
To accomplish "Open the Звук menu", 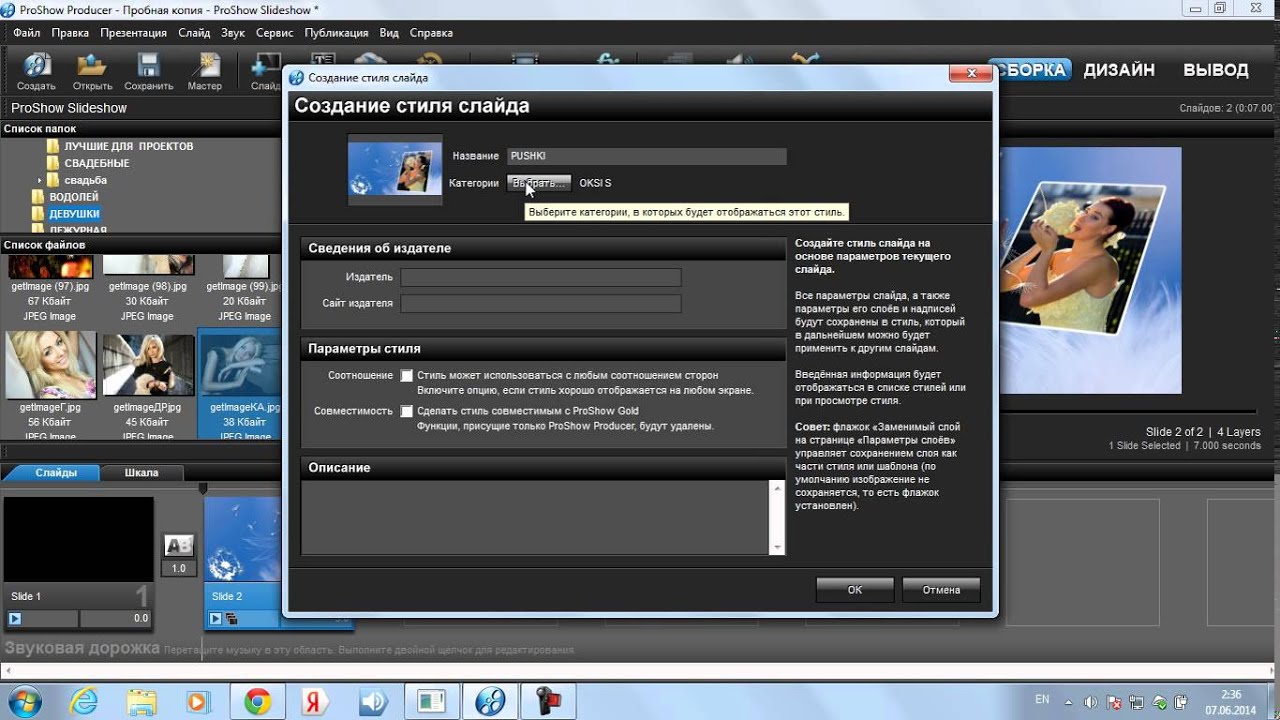I will tap(233, 33).
